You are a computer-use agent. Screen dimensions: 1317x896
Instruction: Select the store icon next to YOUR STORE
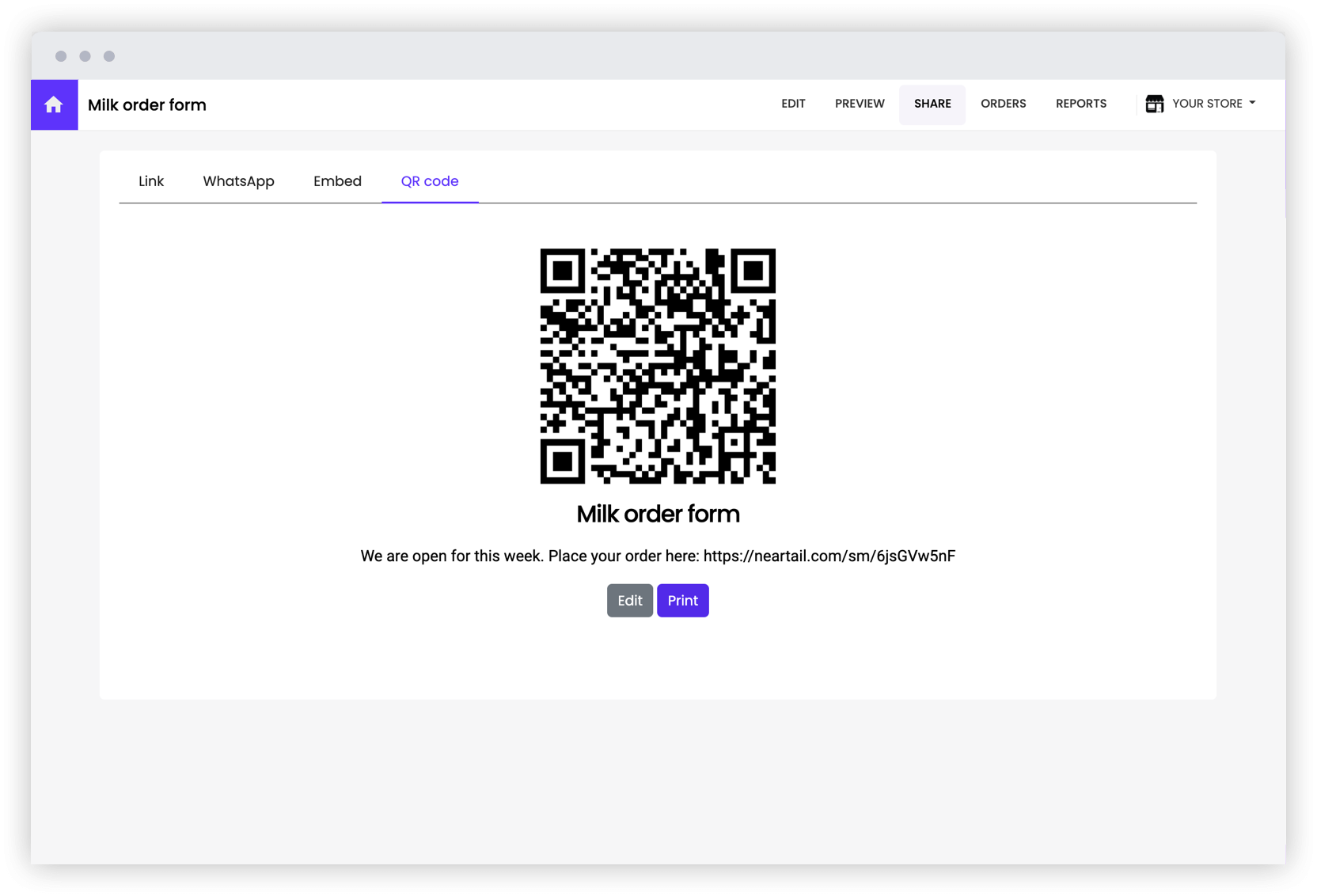click(1155, 103)
